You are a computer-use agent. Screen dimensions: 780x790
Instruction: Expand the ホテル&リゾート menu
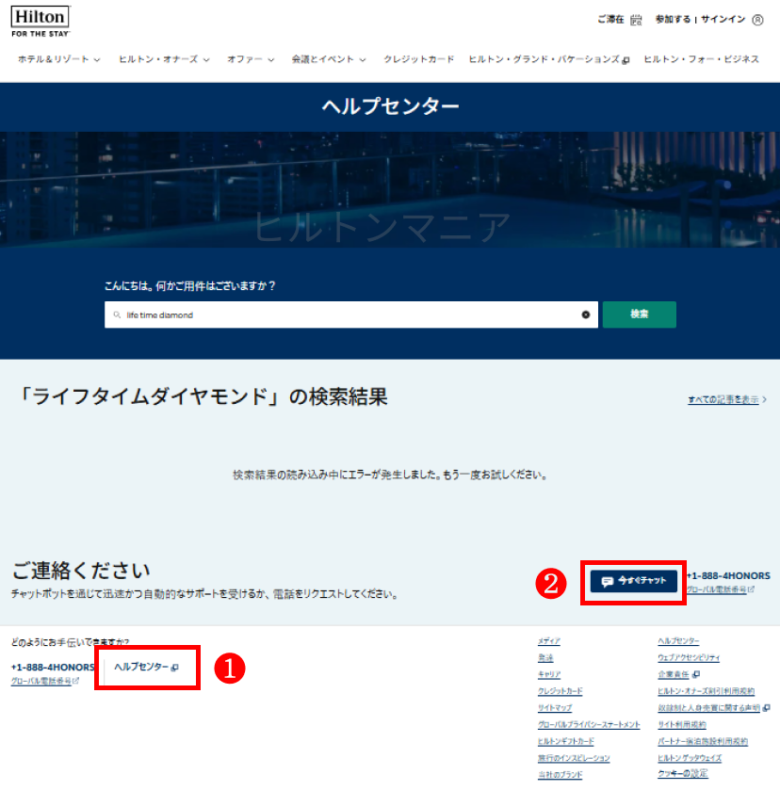(x=59, y=59)
